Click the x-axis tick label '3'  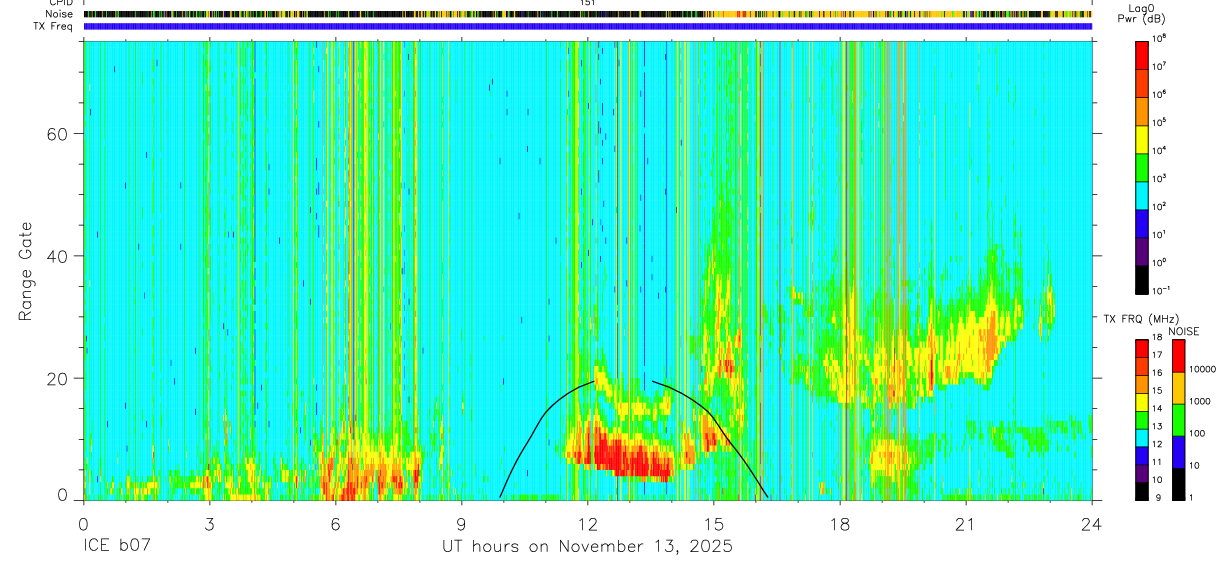(x=209, y=524)
